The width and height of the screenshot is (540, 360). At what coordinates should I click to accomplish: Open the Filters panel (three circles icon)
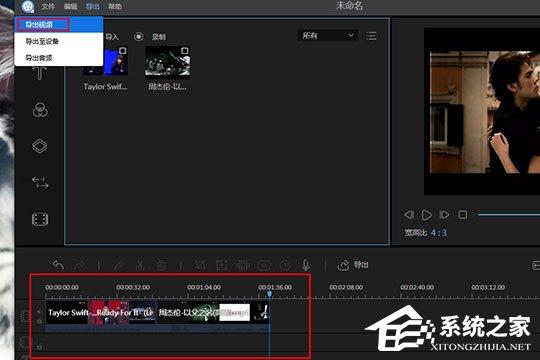(x=40, y=110)
